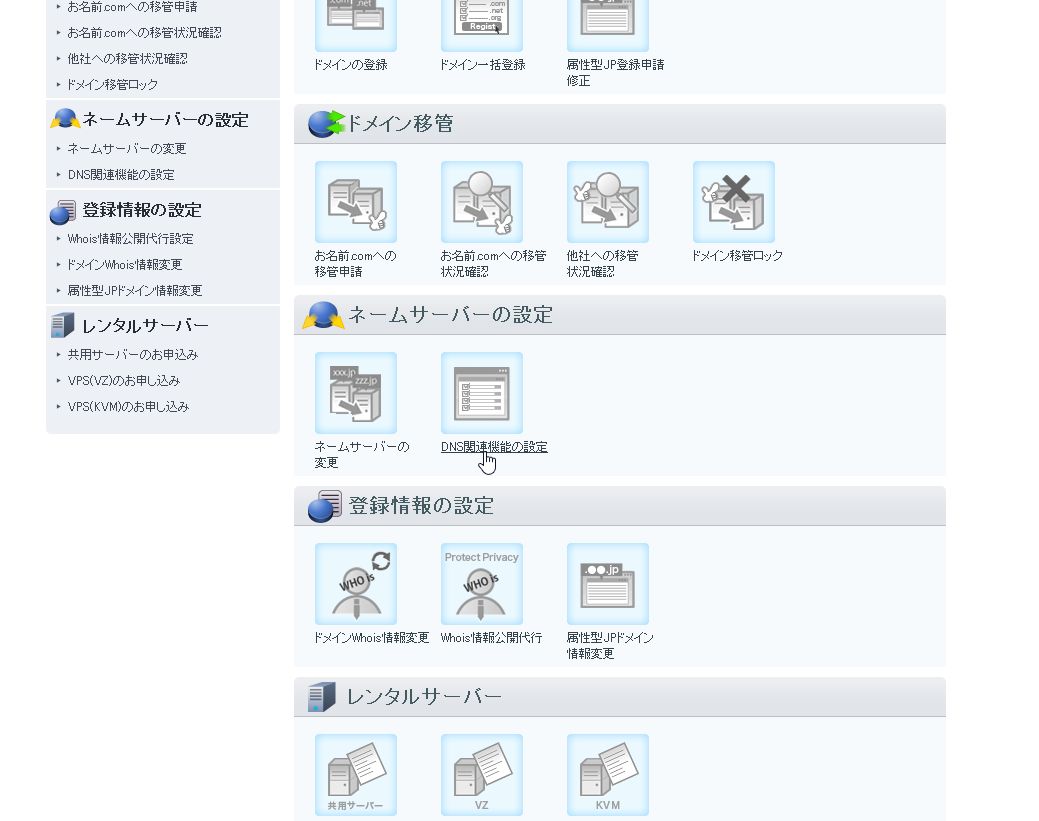Click the 他社への移管状況確認 label in main panel
Screen dimensions: 1039x821
click(x=602, y=264)
